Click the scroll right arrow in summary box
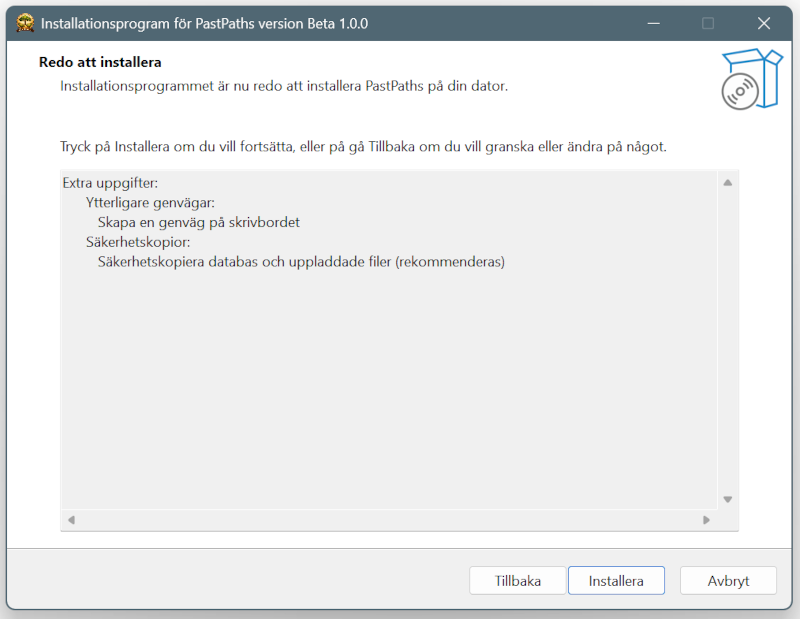The image size is (800, 619). [x=706, y=520]
